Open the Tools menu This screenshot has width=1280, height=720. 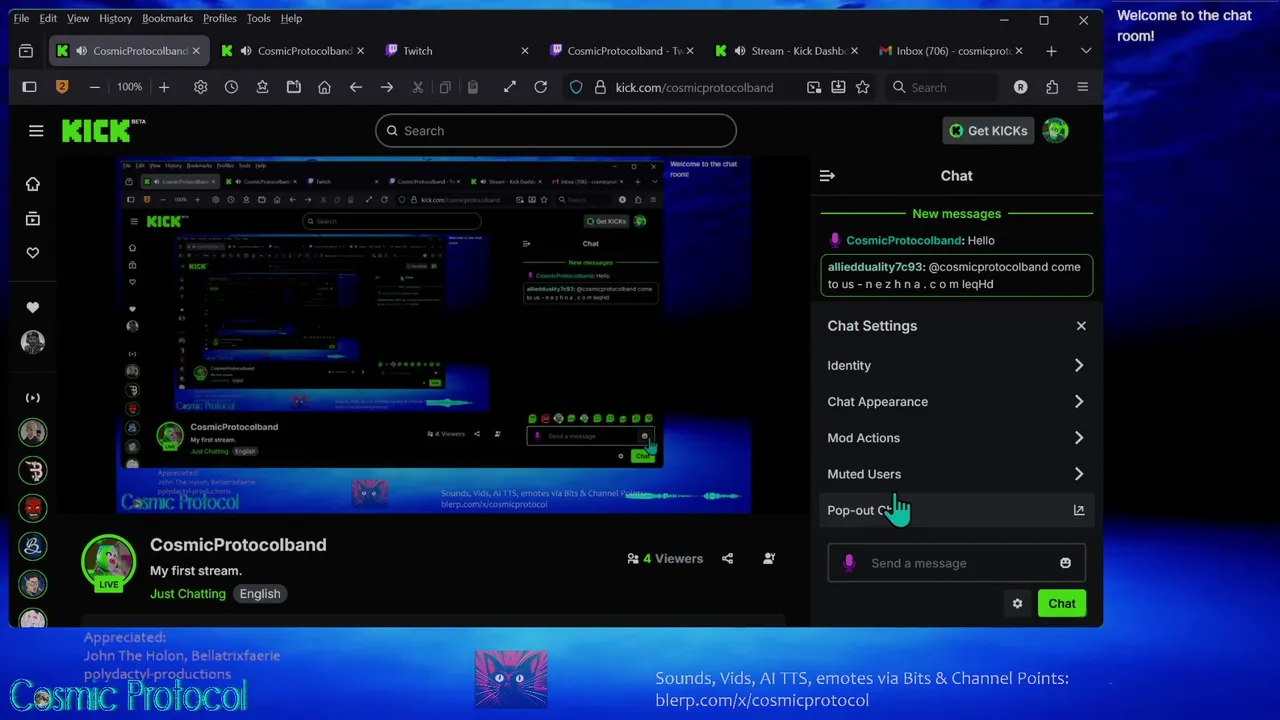tap(258, 18)
